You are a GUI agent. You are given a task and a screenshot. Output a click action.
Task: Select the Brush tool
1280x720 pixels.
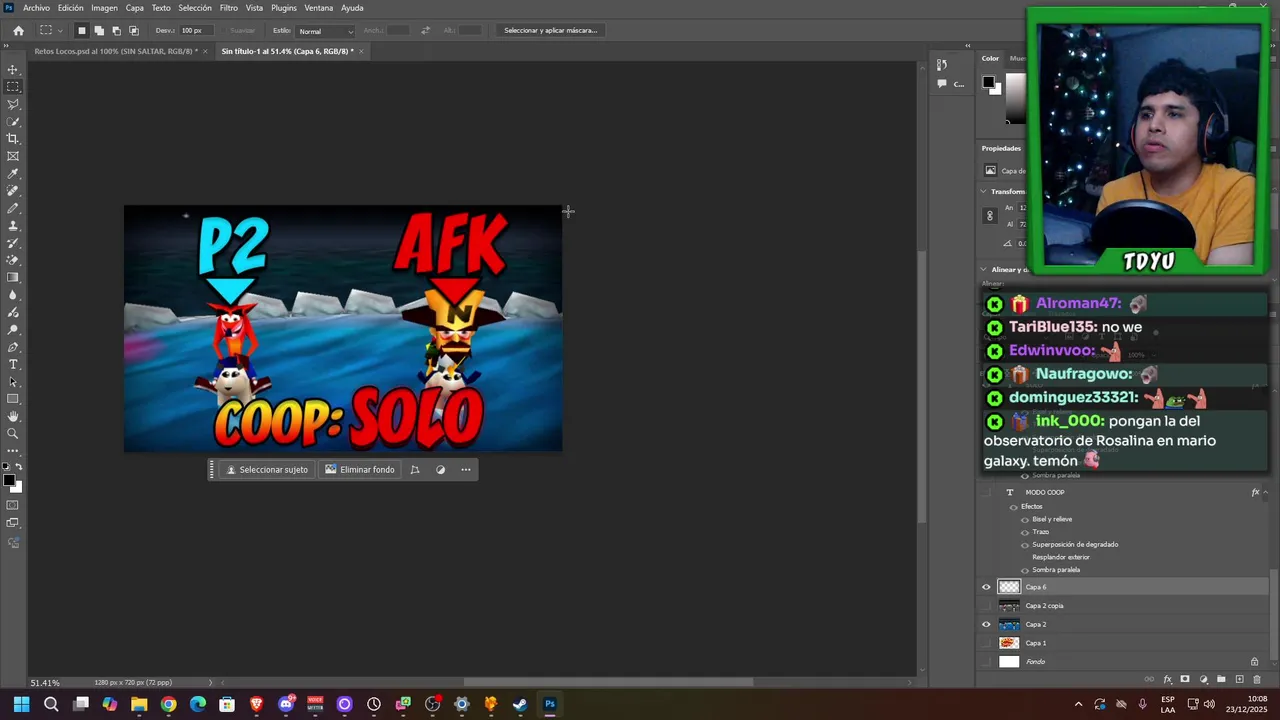pyautogui.click(x=13, y=208)
